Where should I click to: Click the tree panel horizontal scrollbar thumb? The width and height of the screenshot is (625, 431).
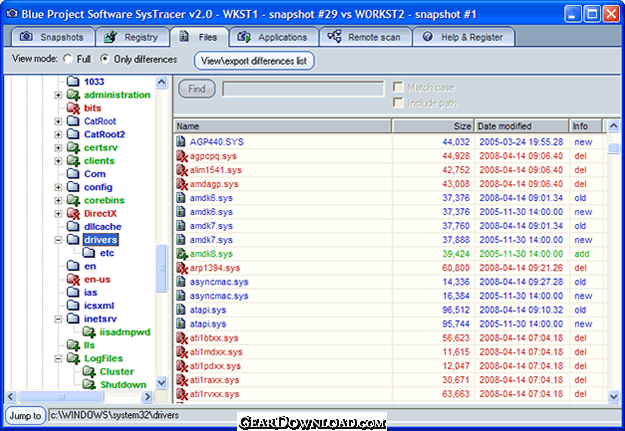61,396
